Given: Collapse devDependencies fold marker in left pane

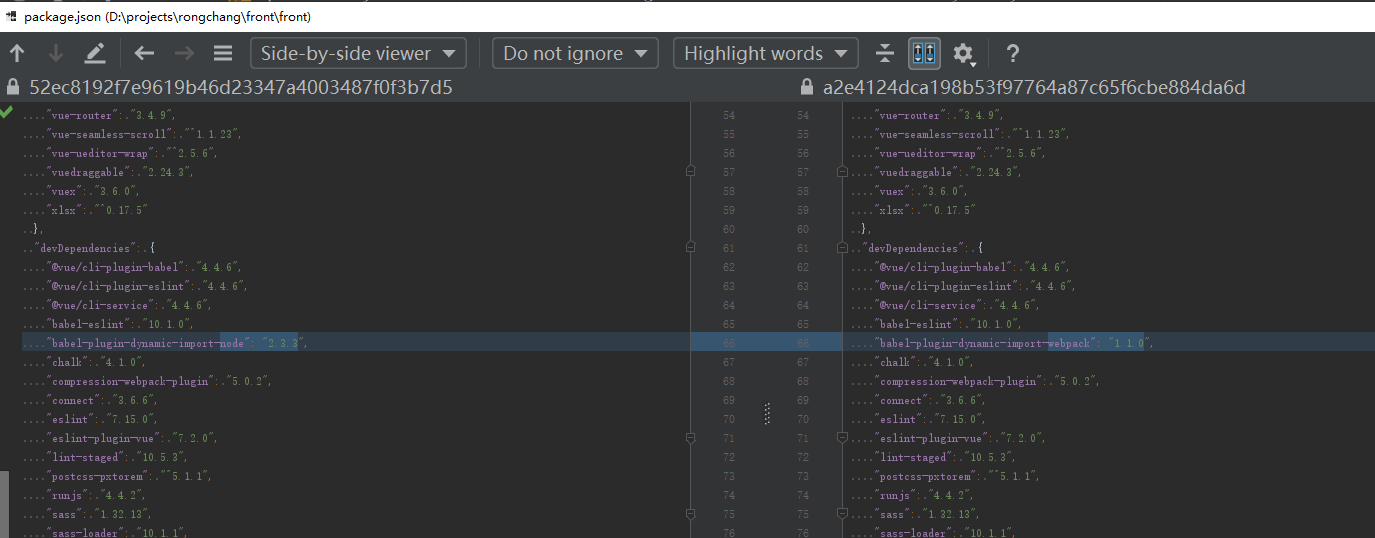Looking at the screenshot, I should coord(690,247).
